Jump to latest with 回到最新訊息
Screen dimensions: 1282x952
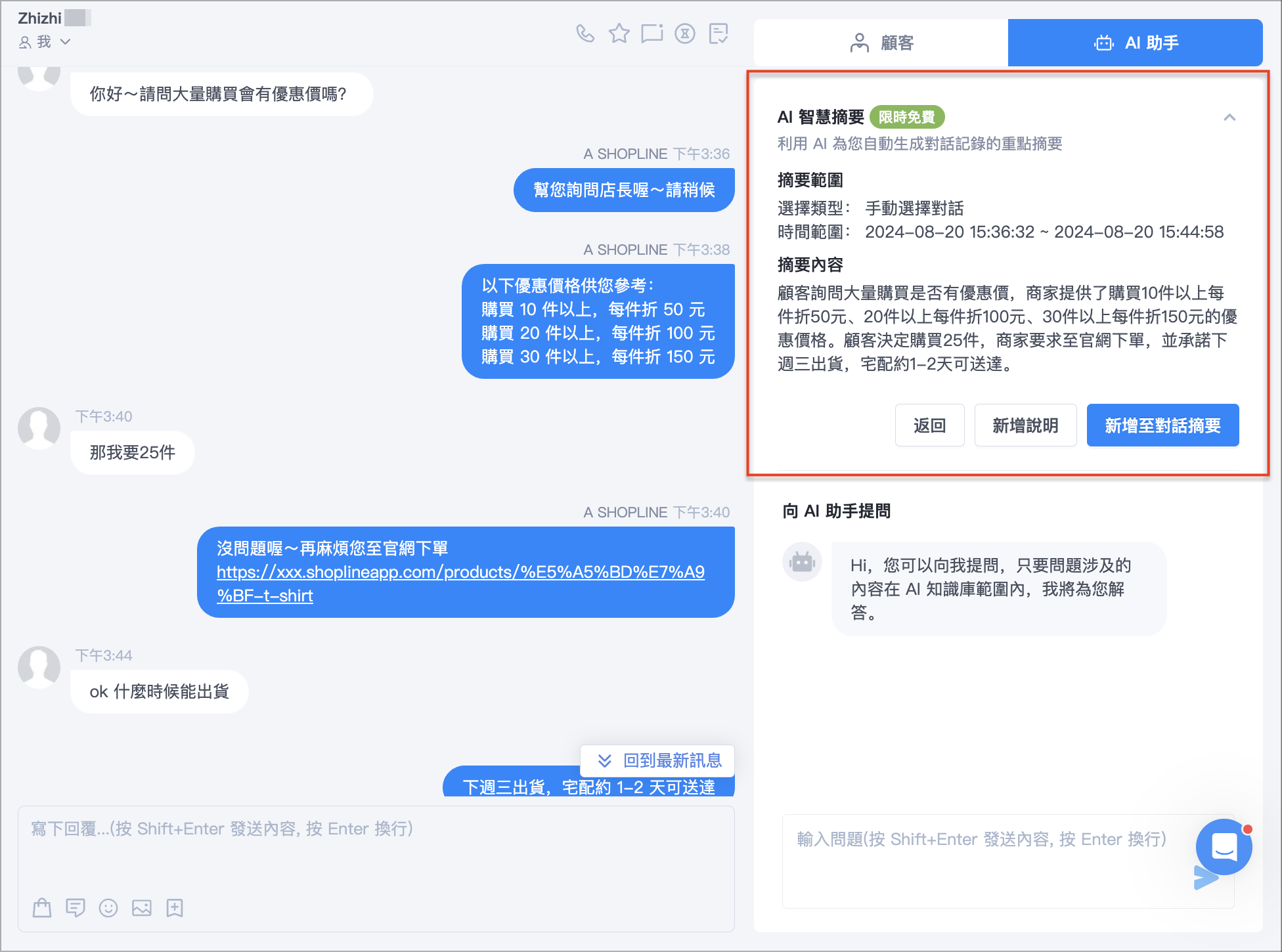point(657,760)
